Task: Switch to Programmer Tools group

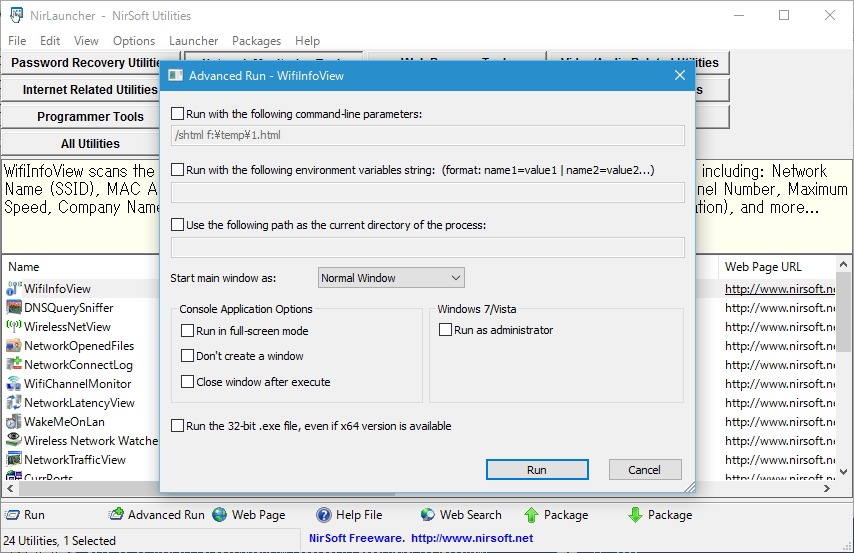Action: coord(82,117)
